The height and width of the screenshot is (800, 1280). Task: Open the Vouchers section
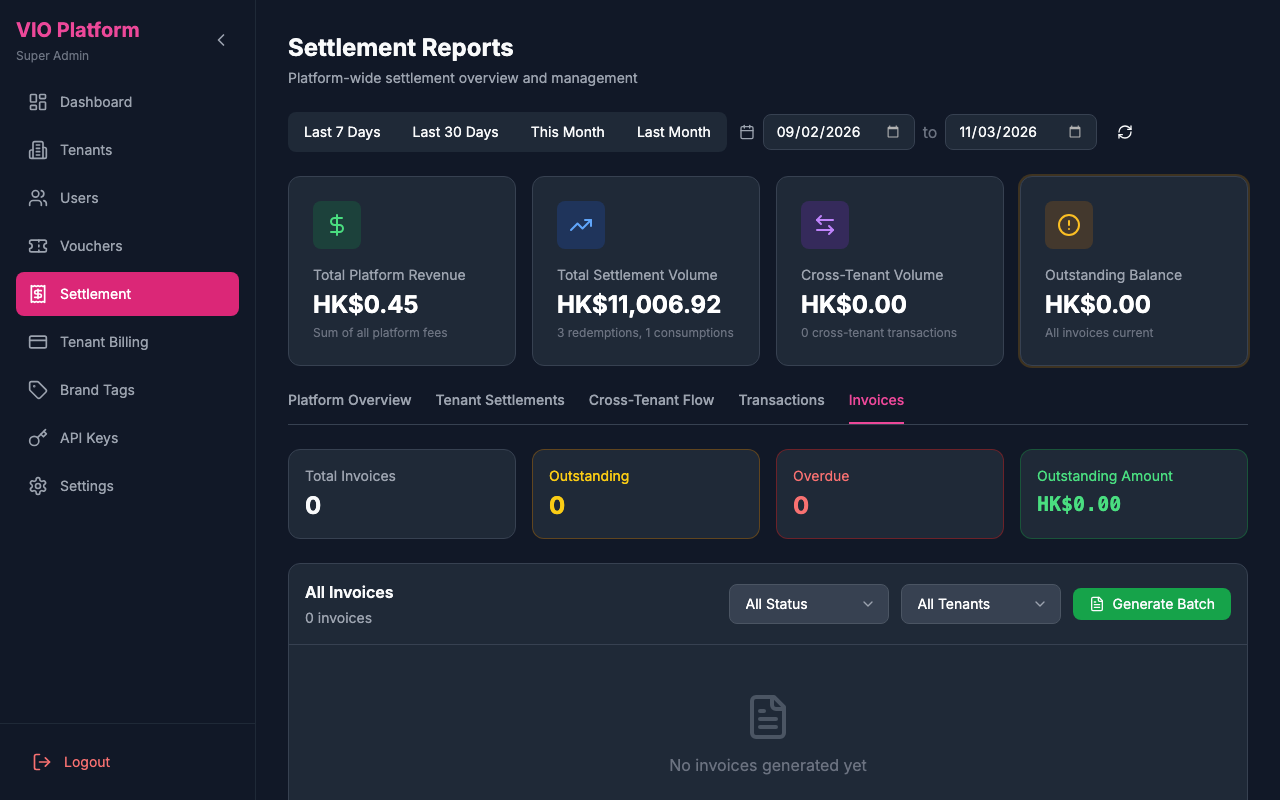click(x=91, y=246)
